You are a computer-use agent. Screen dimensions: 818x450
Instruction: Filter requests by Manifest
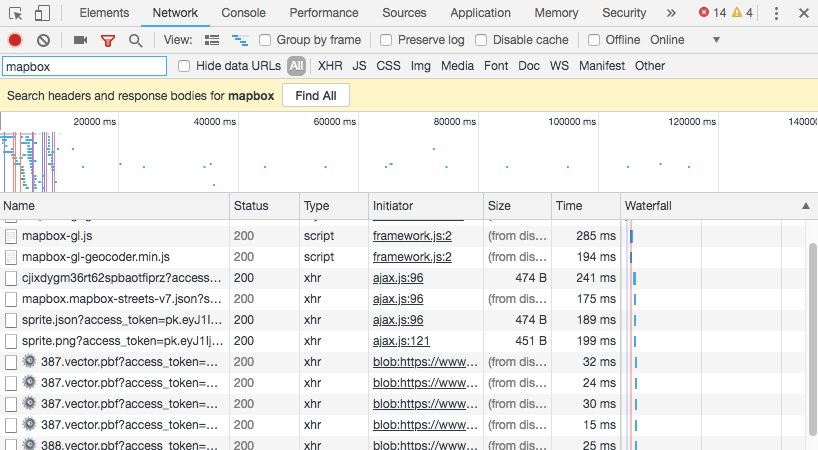click(602, 66)
